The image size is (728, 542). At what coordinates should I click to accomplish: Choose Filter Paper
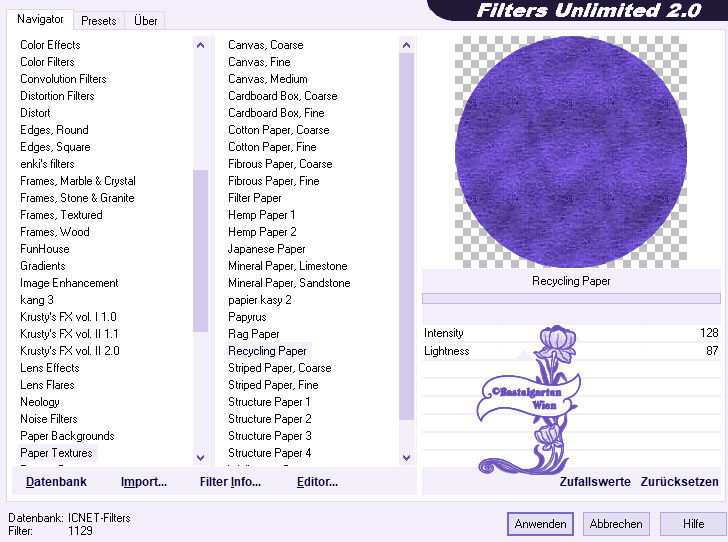[x=254, y=198]
